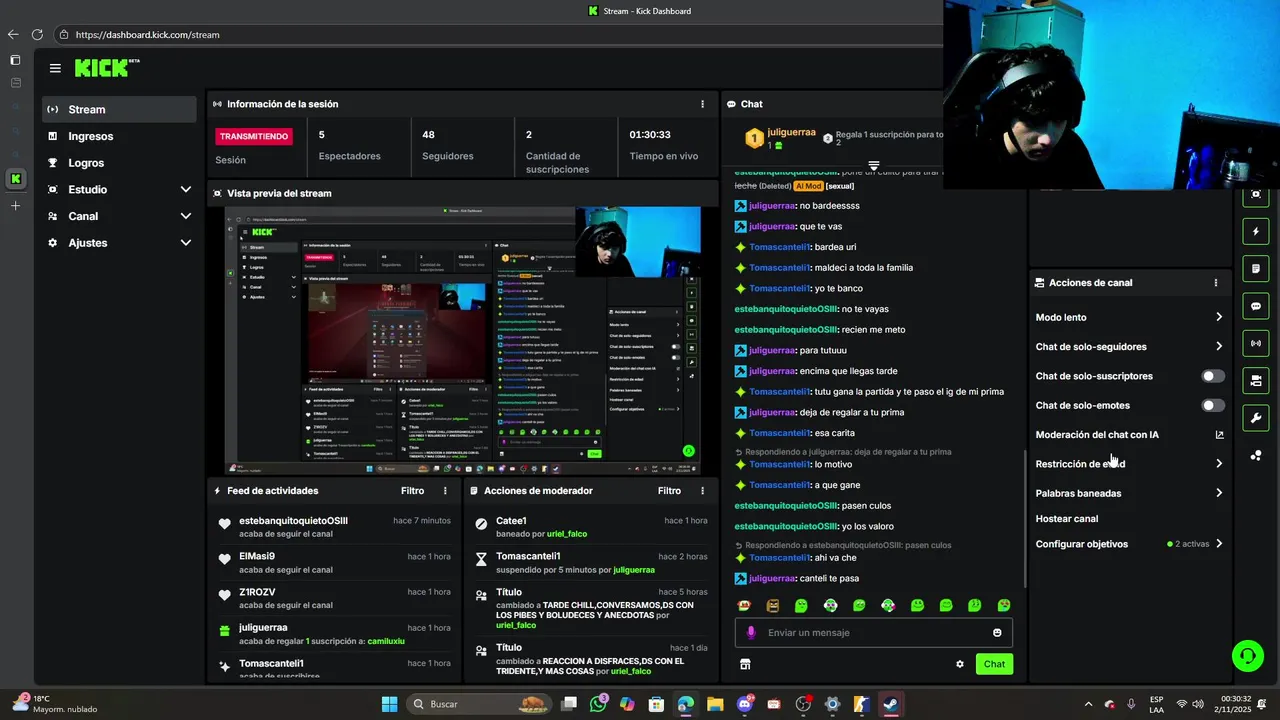1280x720 pixels.
Task: Open WhatsApp from the taskbar
Action: coord(598,704)
